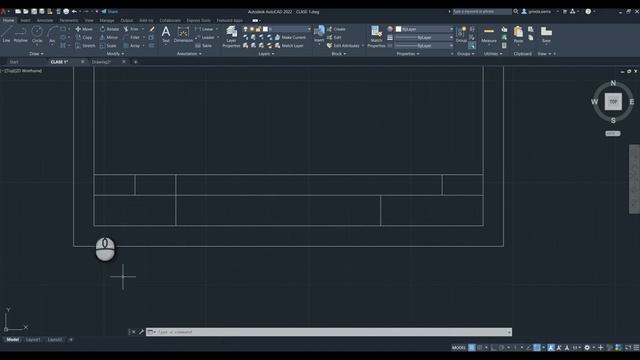640x360 pixels.
Task: Click the Trim tool
Action: (131, 29)
